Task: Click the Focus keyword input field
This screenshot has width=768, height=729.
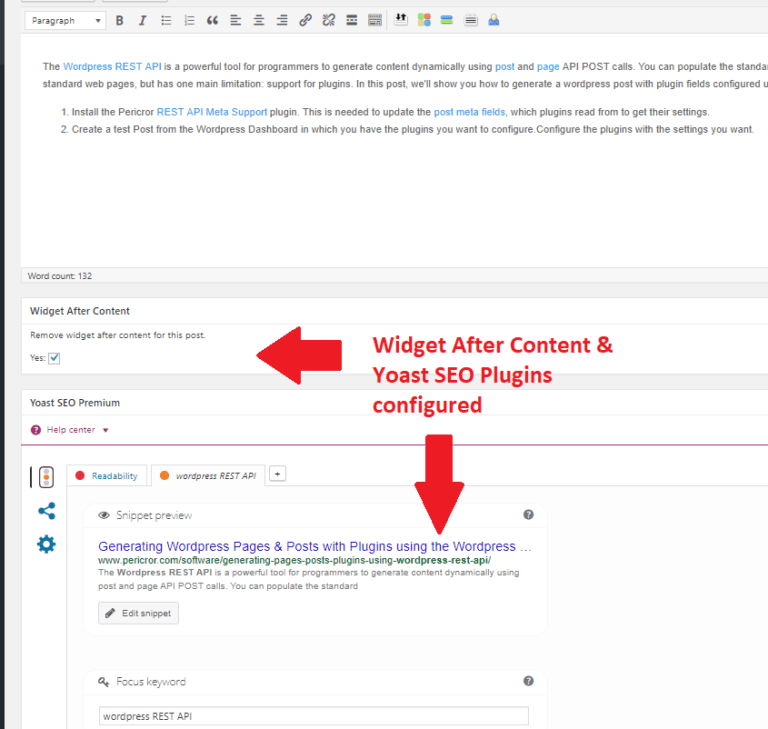Action: click(314, 716)
